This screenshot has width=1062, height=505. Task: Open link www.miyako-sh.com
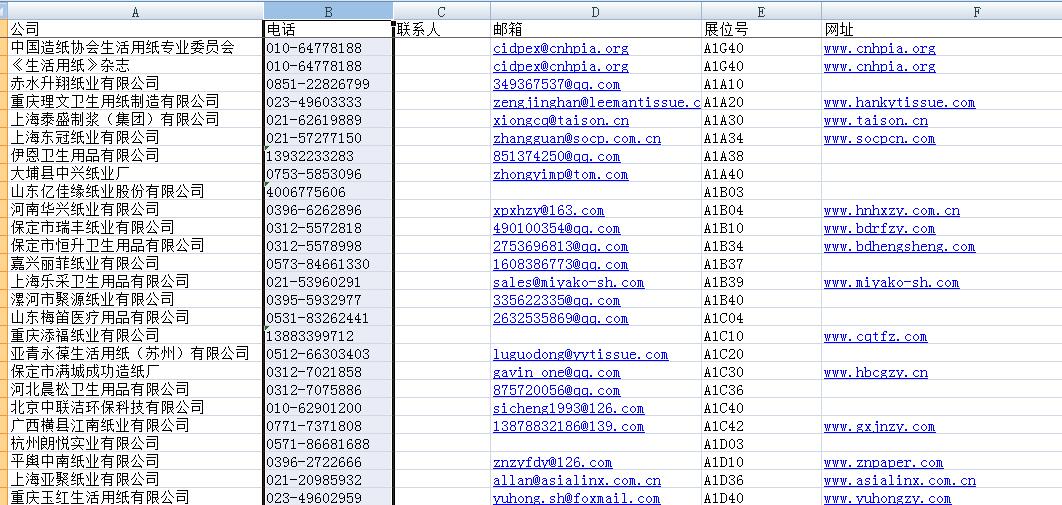[x=891, y=282]
